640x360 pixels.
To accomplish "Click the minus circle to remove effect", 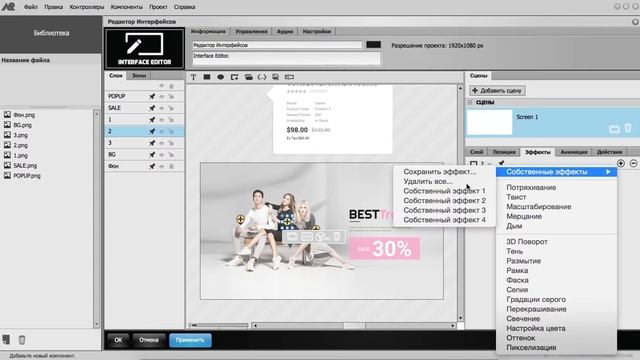I will pyautogui.click(x=633, y=163).
